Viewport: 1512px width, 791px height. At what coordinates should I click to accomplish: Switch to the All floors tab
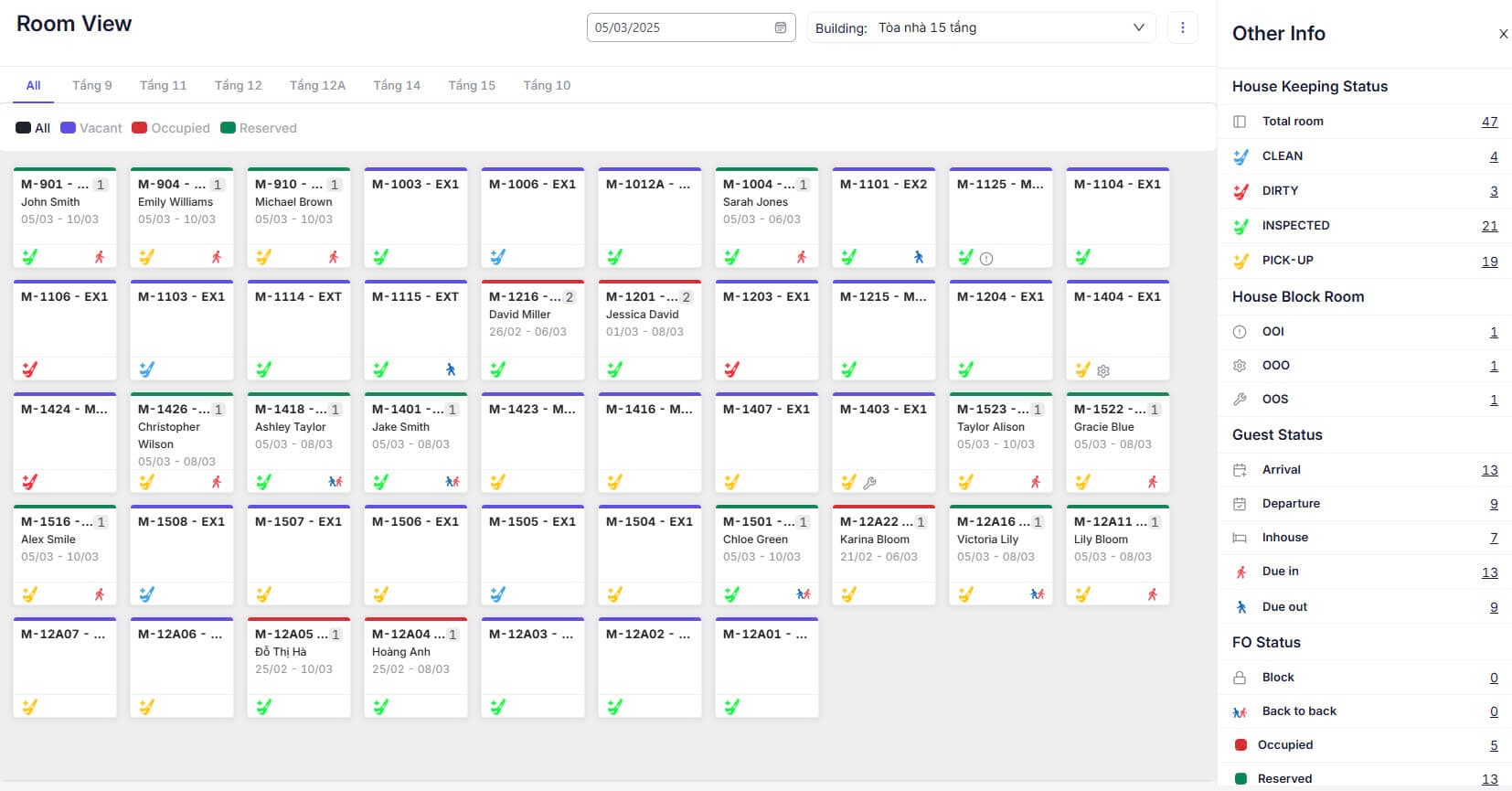coord(33,85)
